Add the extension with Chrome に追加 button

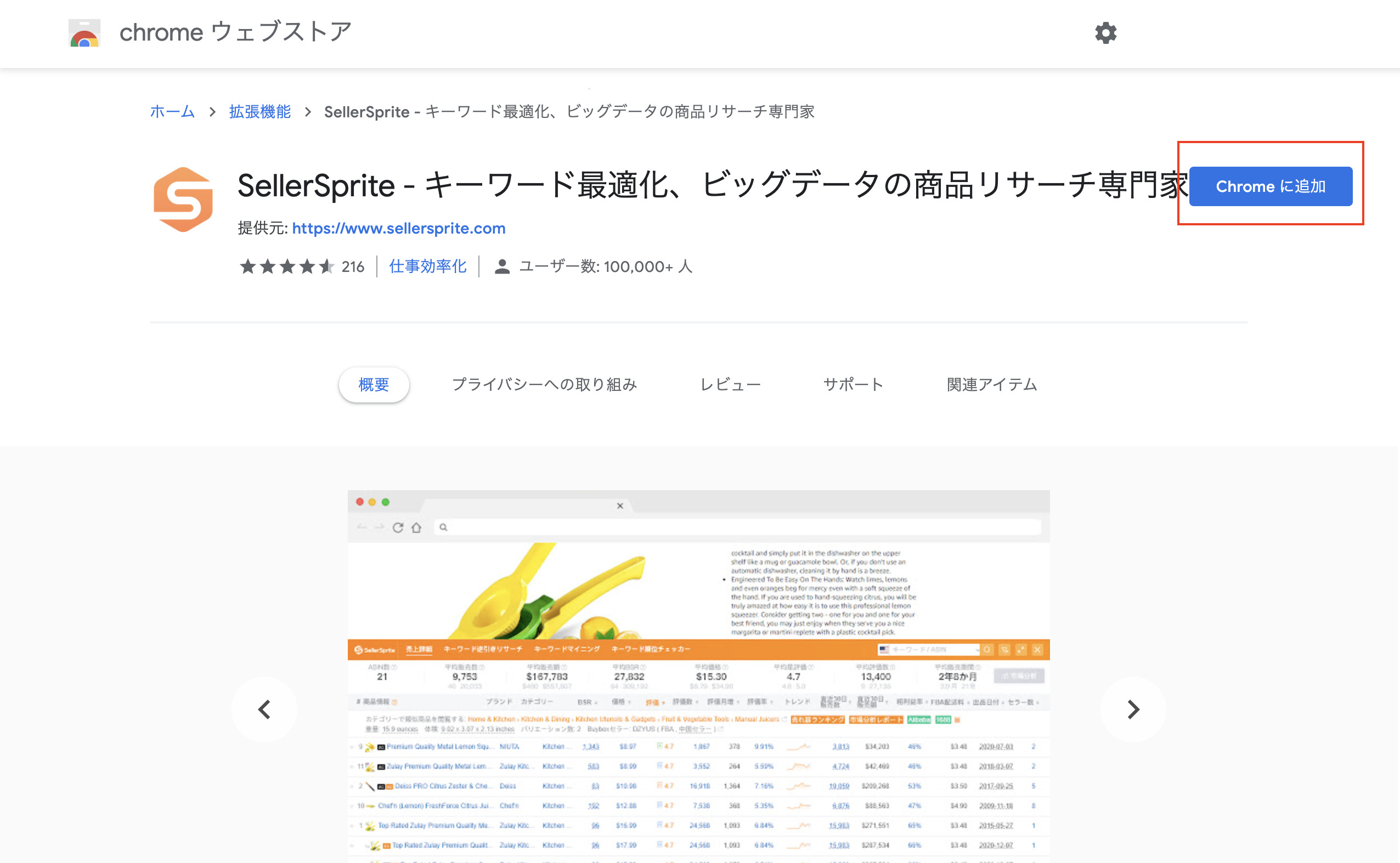pos(1271,186)
